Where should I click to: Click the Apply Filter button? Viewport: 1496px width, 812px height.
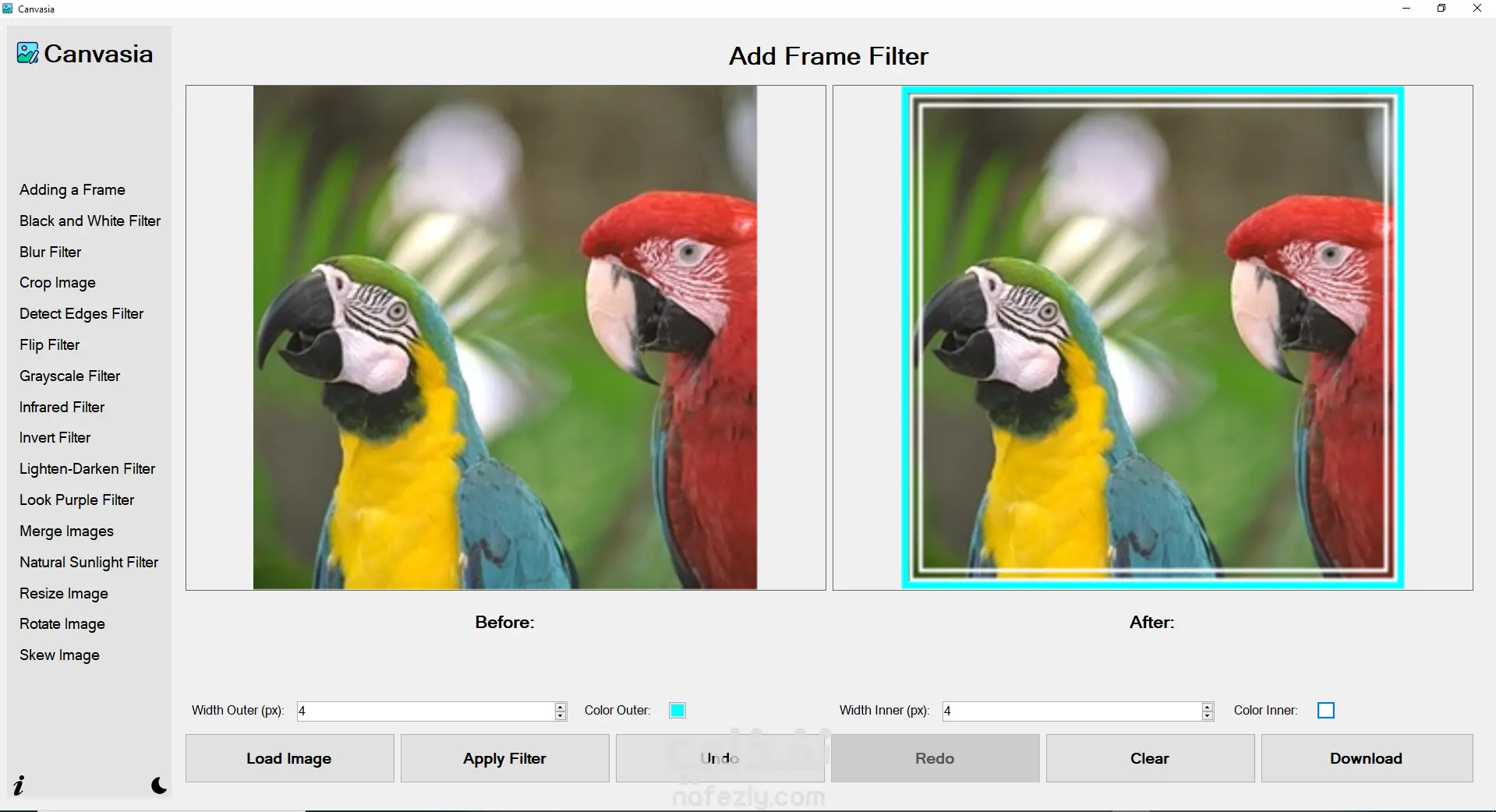click(x=504, y=758)
